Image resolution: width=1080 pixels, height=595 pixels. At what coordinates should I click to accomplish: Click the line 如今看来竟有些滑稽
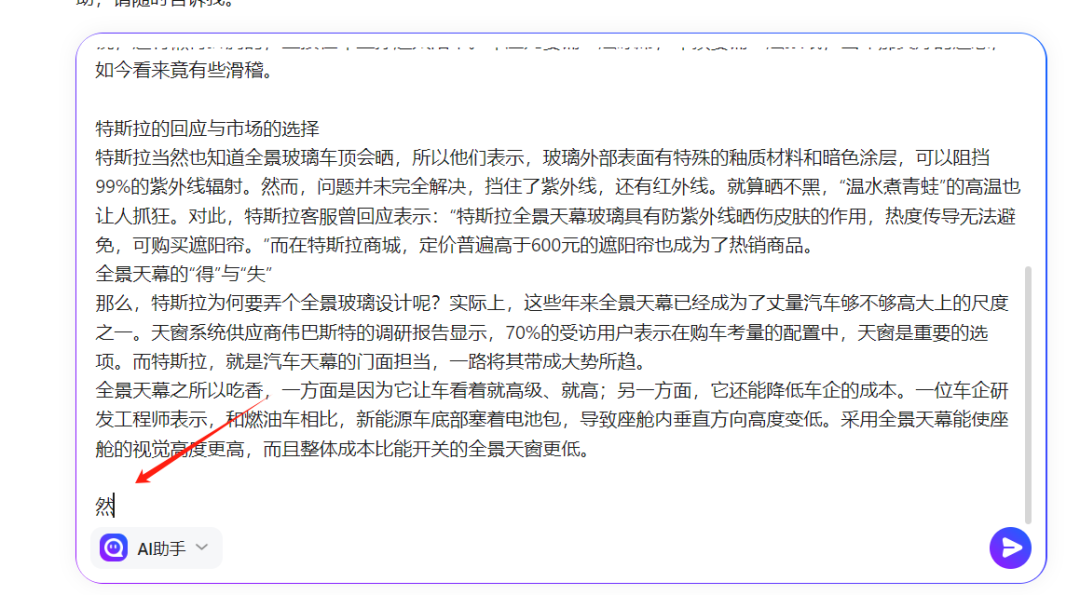click(184, 71)
